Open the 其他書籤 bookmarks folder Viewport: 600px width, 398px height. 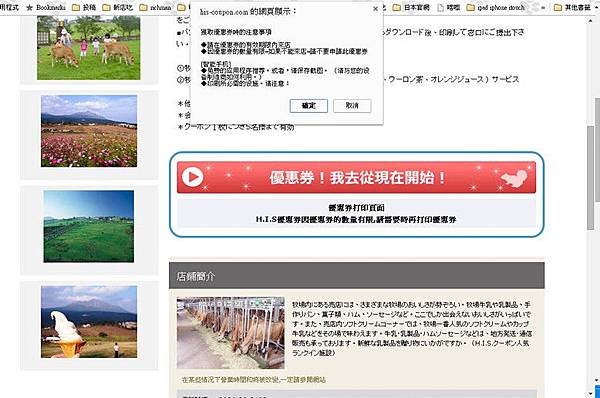pos(573,7)
